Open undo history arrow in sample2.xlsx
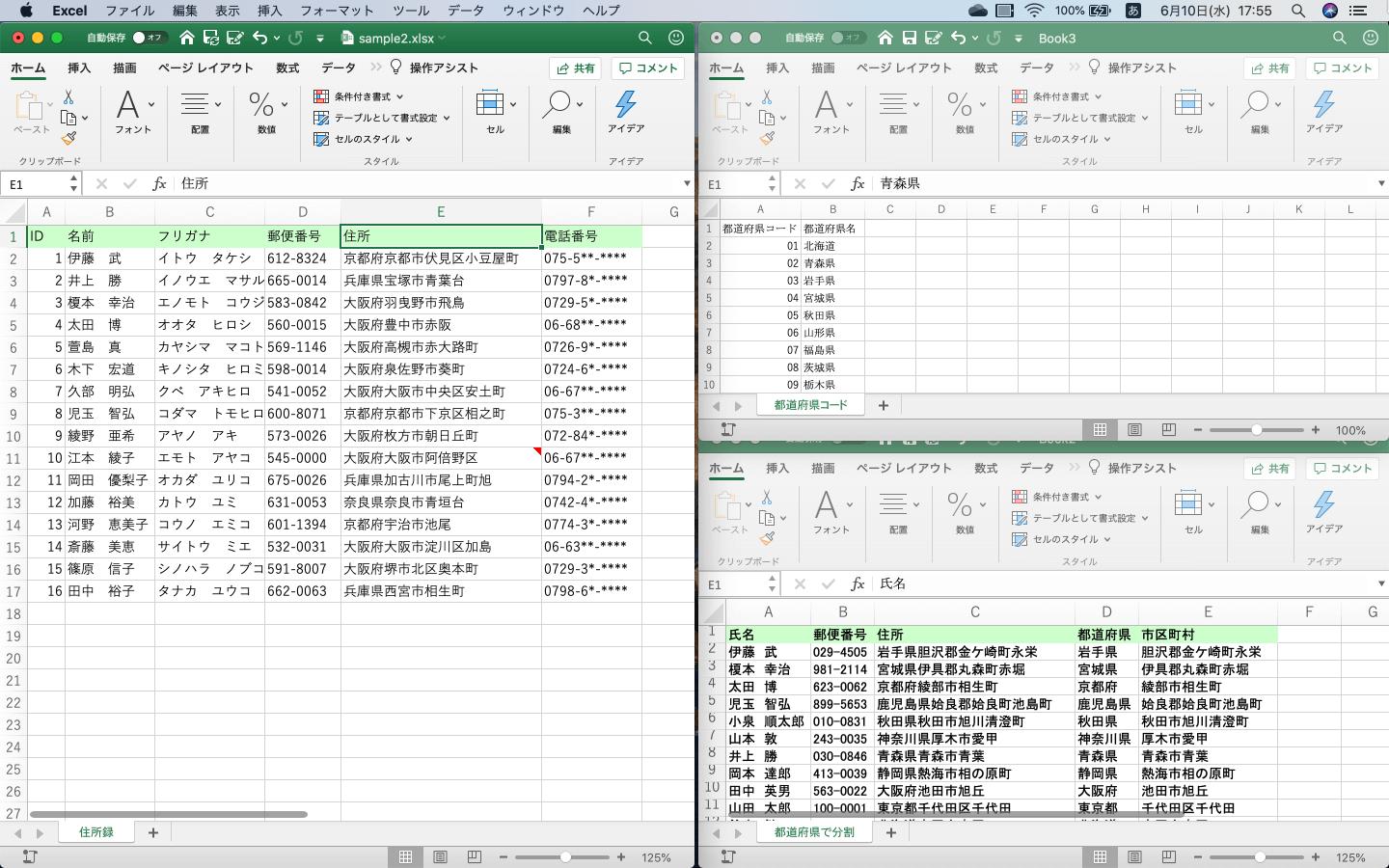 (x=277, y=39)
